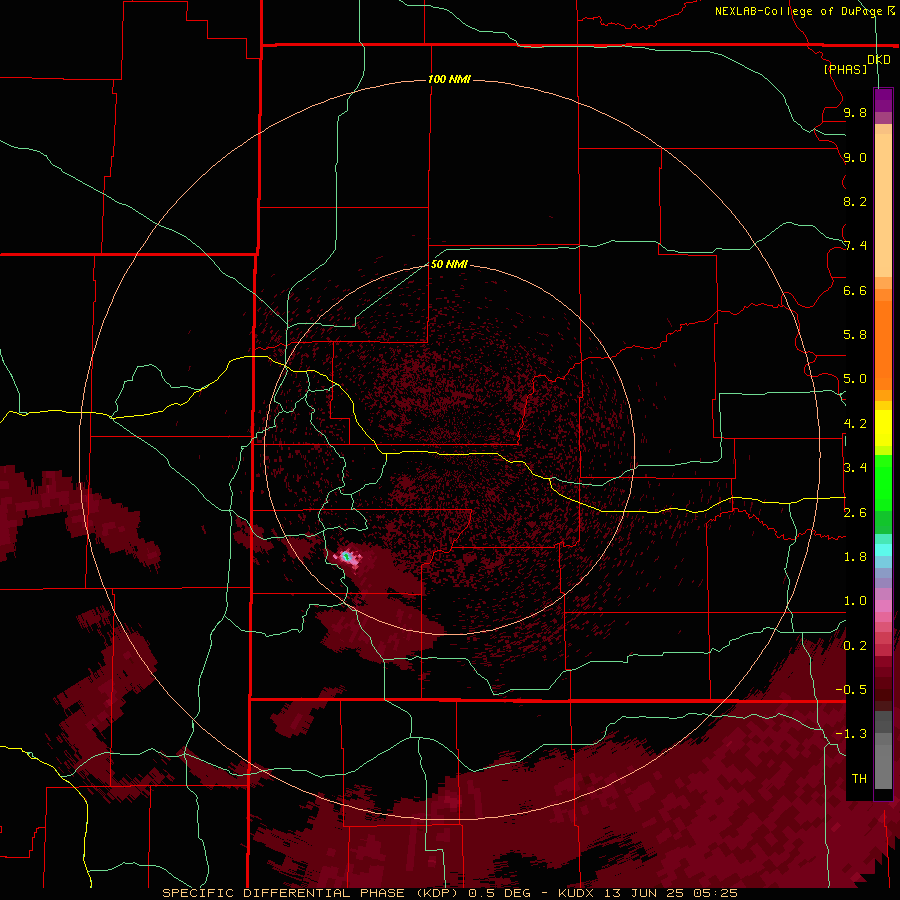
Task: Click the 1.8 value on the color scale
Action: [x=855, y=557]
